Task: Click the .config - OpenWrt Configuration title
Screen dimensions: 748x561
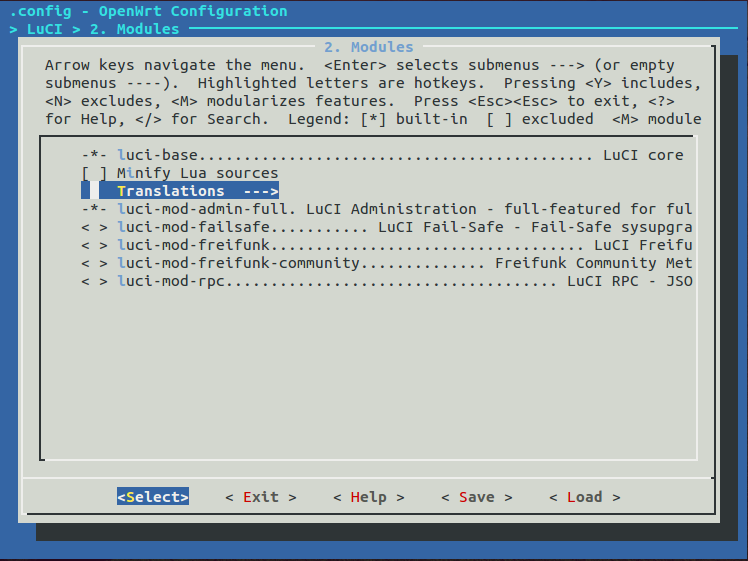Action: [148, 11]
